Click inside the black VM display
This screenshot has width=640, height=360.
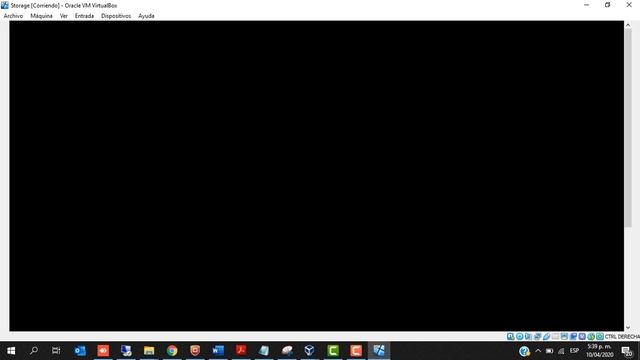coord(316,176)
